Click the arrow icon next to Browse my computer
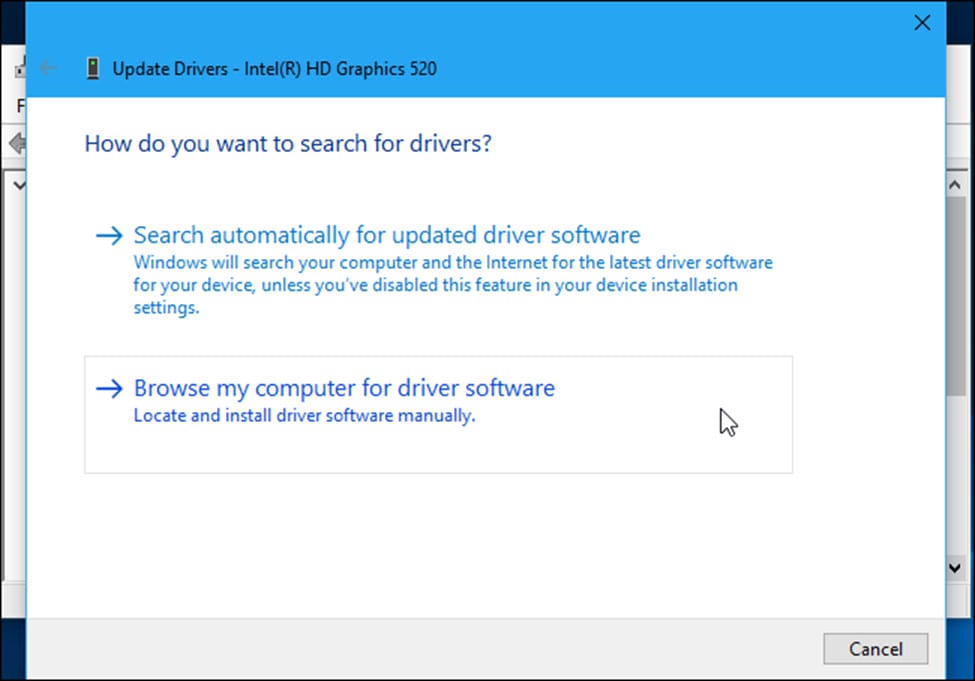975x681 pixels. 107,388
